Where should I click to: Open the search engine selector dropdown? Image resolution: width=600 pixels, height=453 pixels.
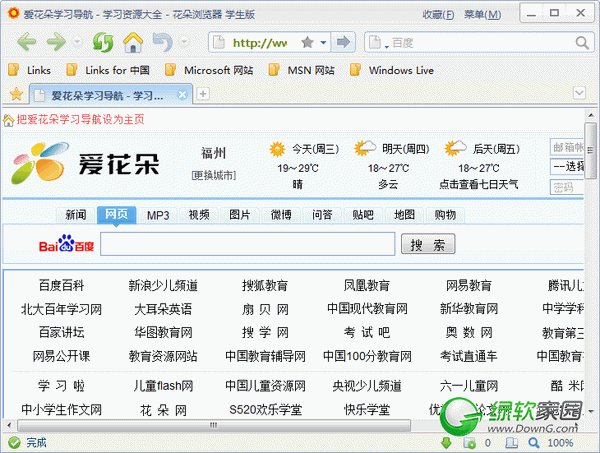(x=377, y=42)
